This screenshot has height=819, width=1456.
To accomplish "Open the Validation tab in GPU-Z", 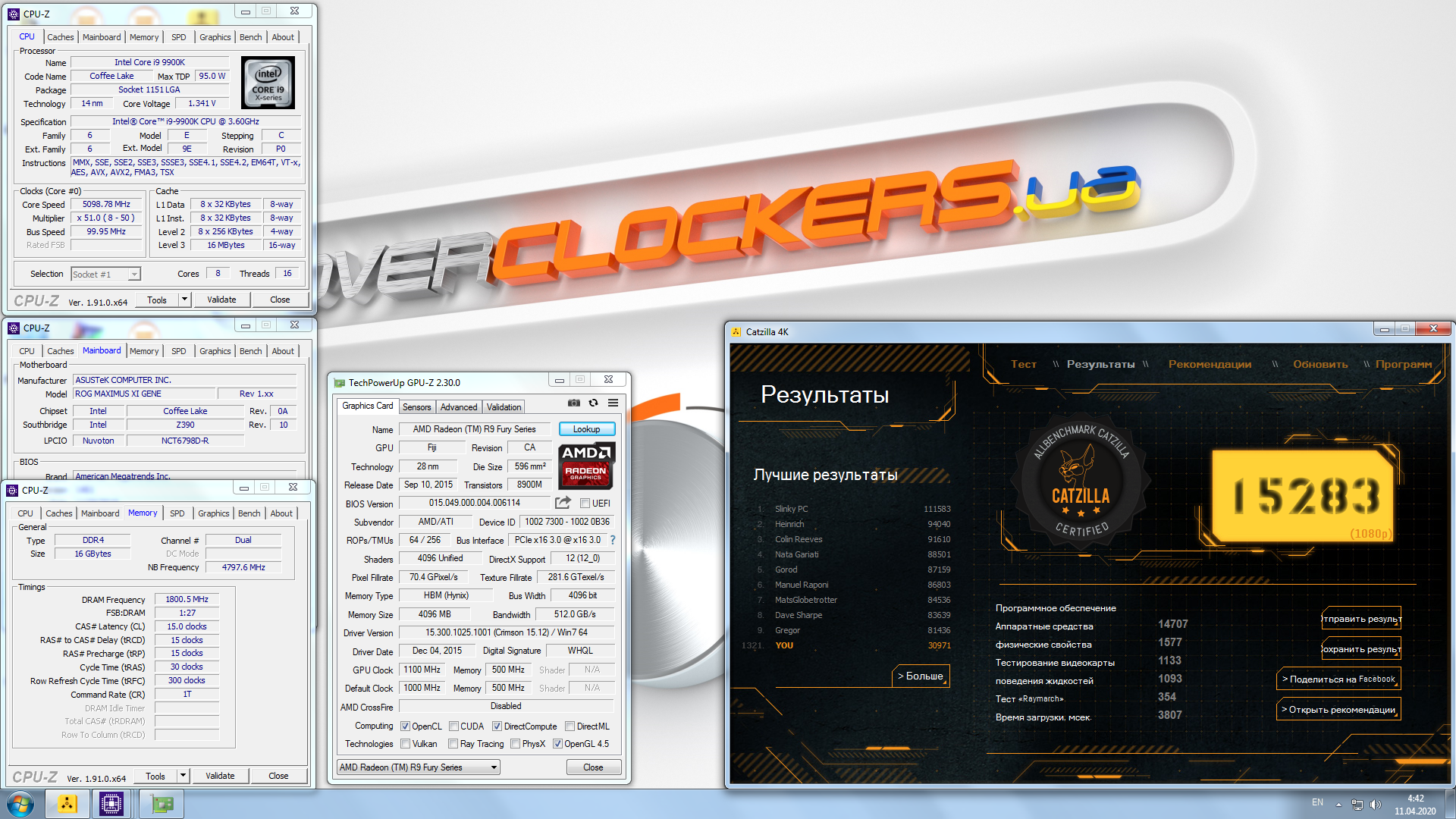I will (504, 407).
